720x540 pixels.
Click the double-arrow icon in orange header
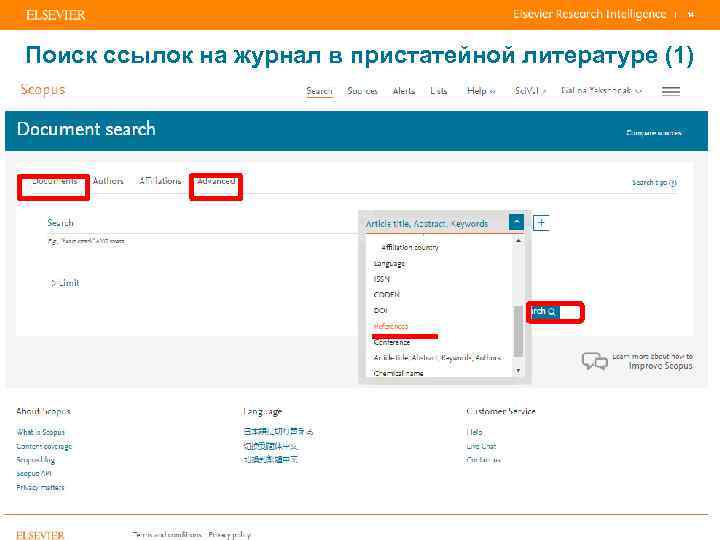tap(691, 15)
